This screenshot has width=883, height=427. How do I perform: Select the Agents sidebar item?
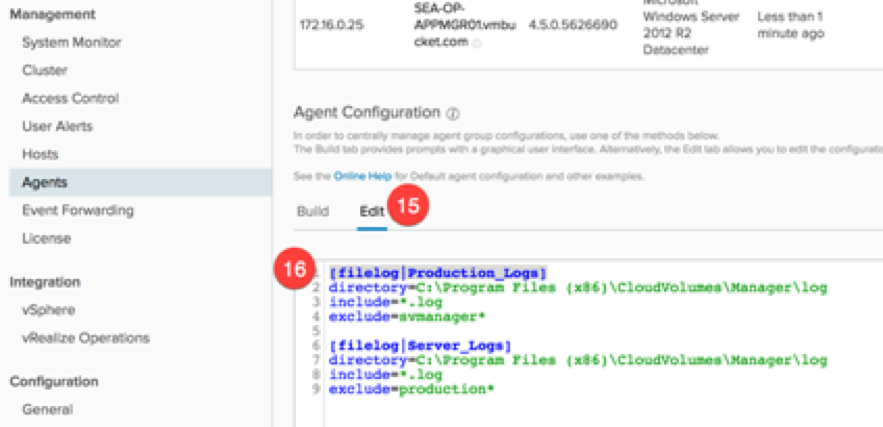45,183
